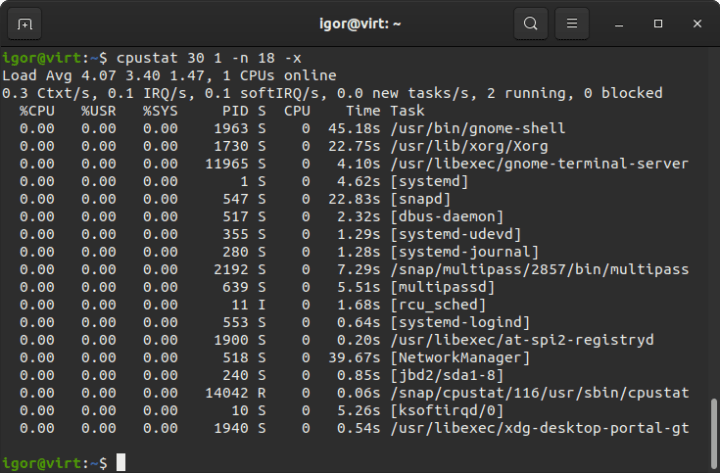720x473 pixels.
Task: Click the [ksoftirqd/0] task entry
Action: click(x=447, y=411)
